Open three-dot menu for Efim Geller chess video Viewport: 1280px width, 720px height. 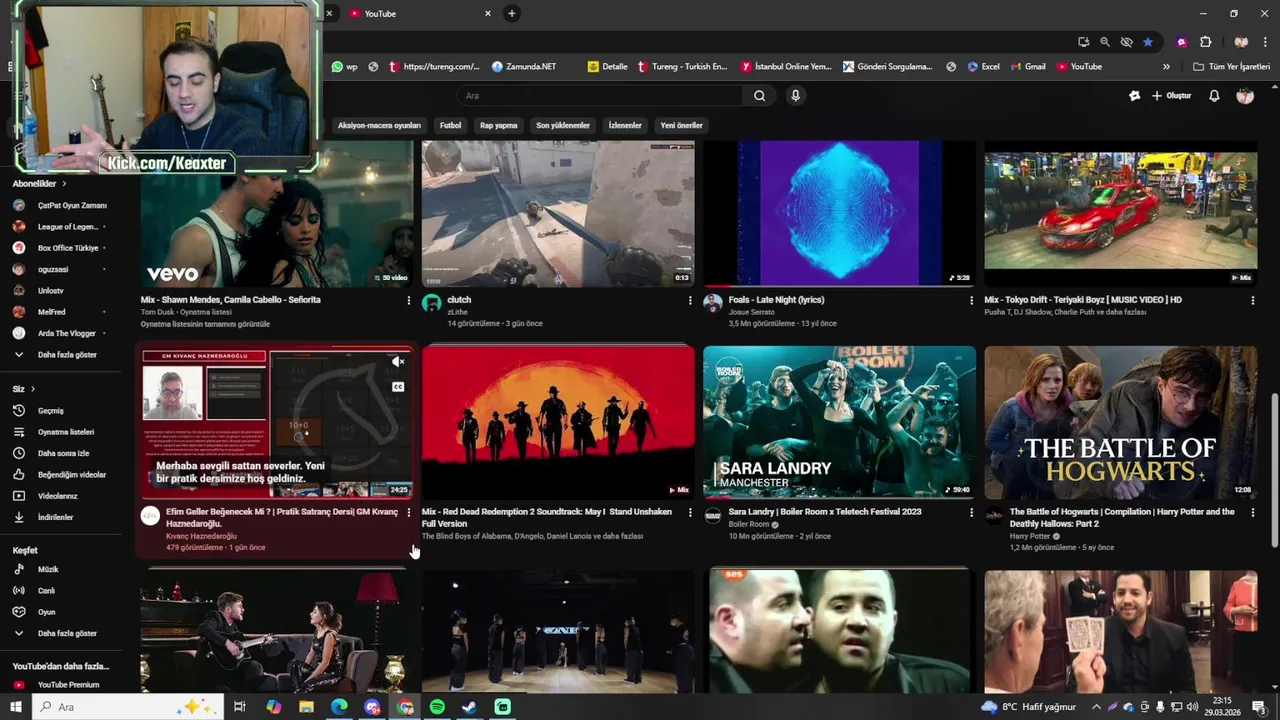[408, 512]
